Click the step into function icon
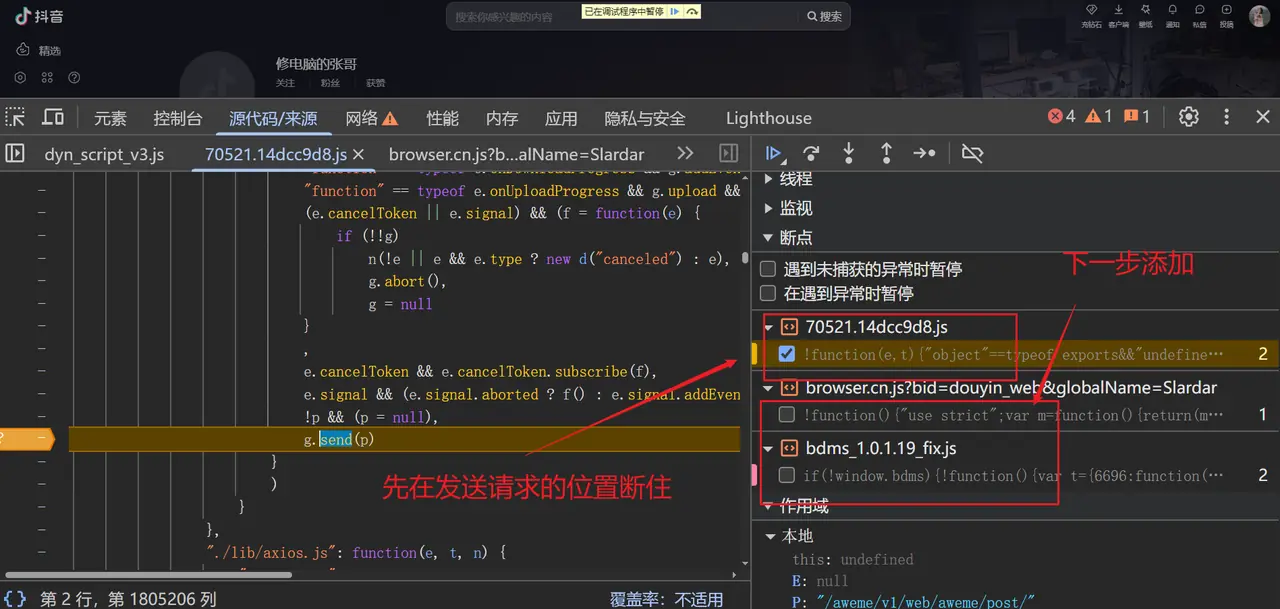Image resolution: width=1280 pixels, height=609 pixels. (x=849, y=153)
